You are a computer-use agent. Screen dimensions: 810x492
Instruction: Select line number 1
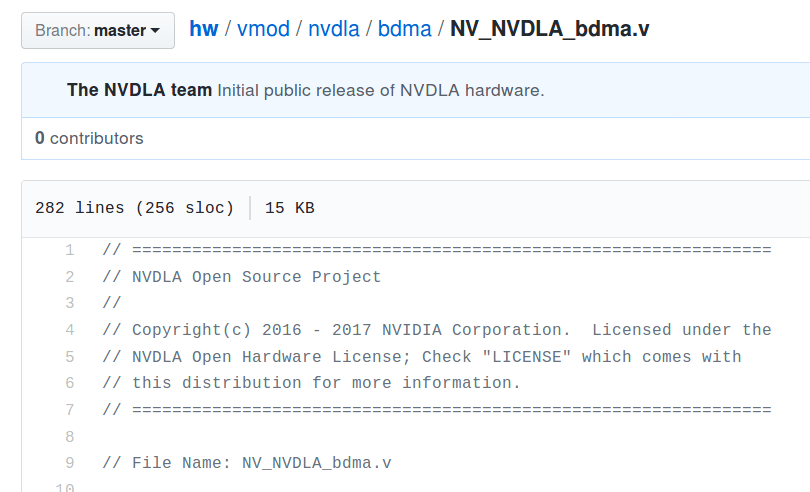click(70, 251)
